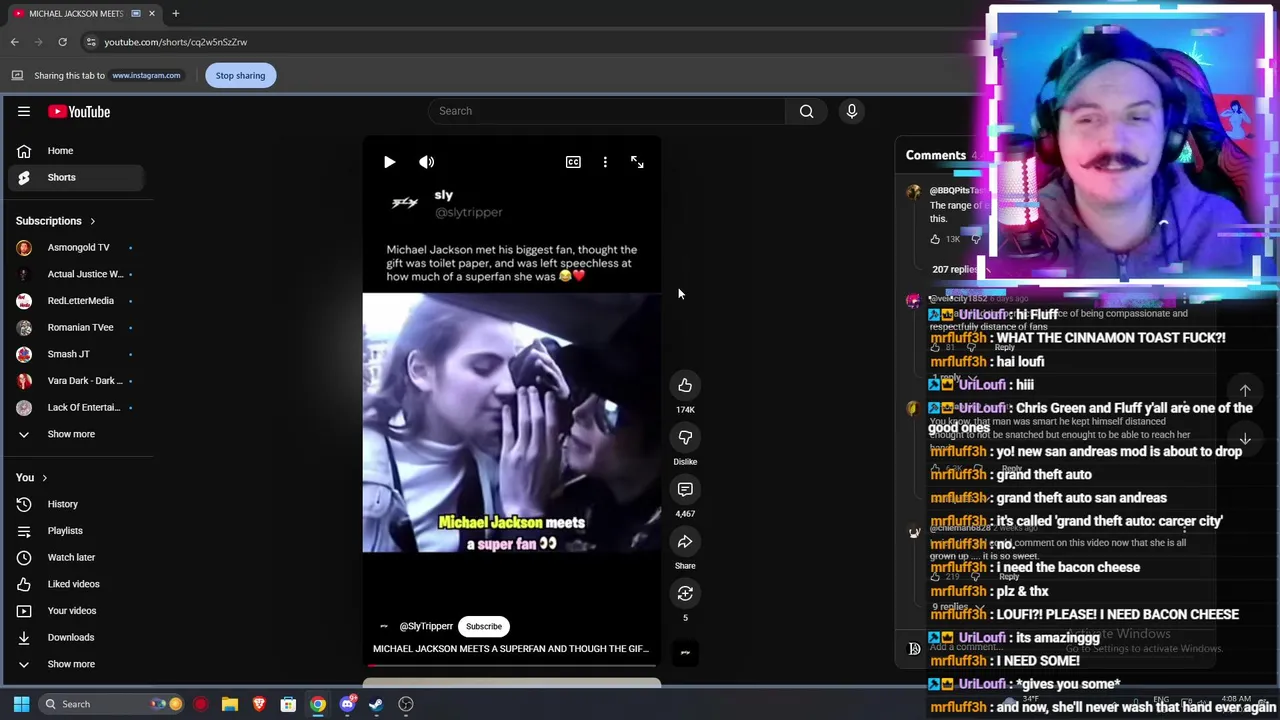1280x720 pixels.
Task: Click the search magnifier button
Action: 806,111
